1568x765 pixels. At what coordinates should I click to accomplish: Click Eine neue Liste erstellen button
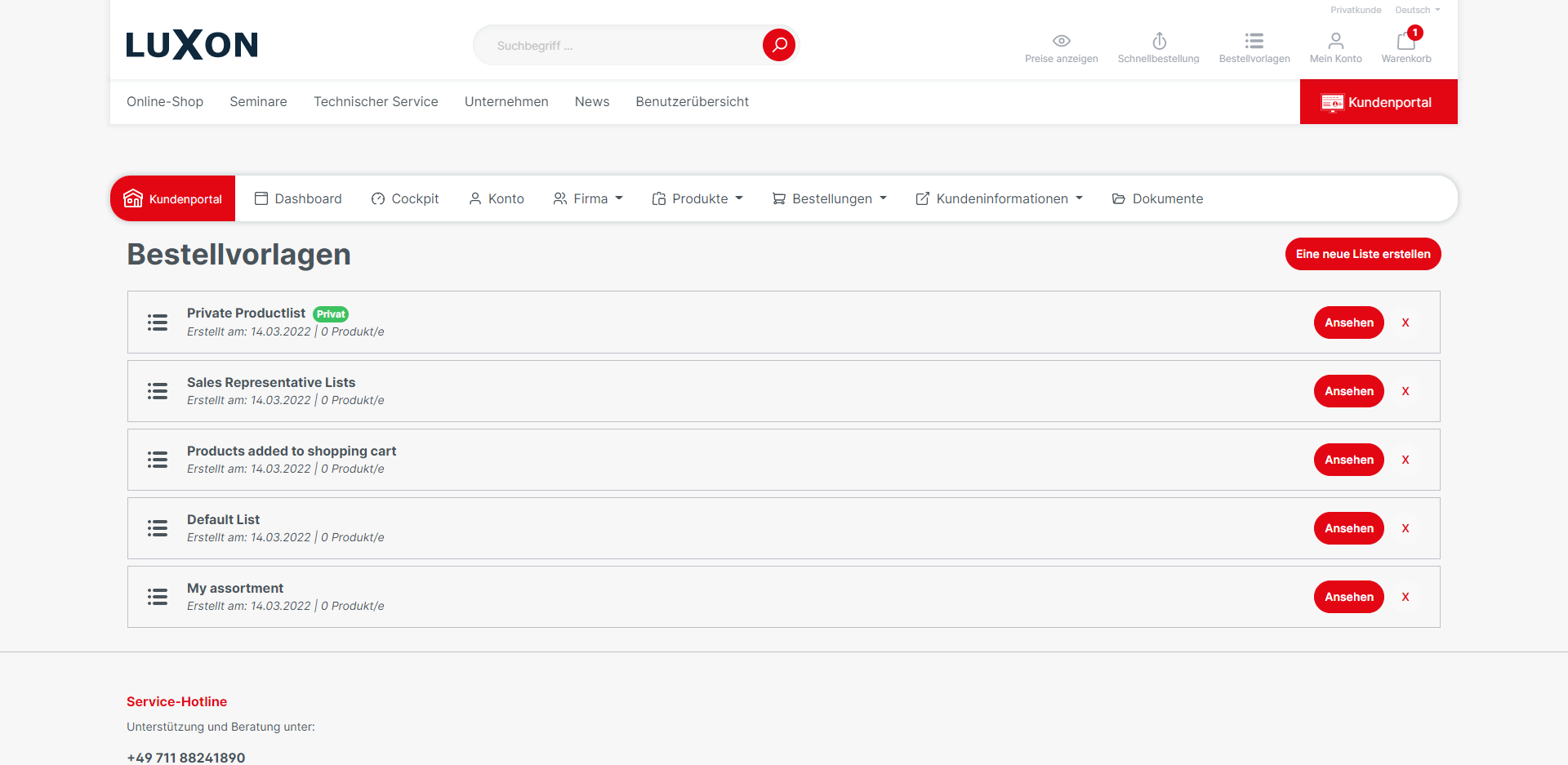click(x=1362, y=254)
